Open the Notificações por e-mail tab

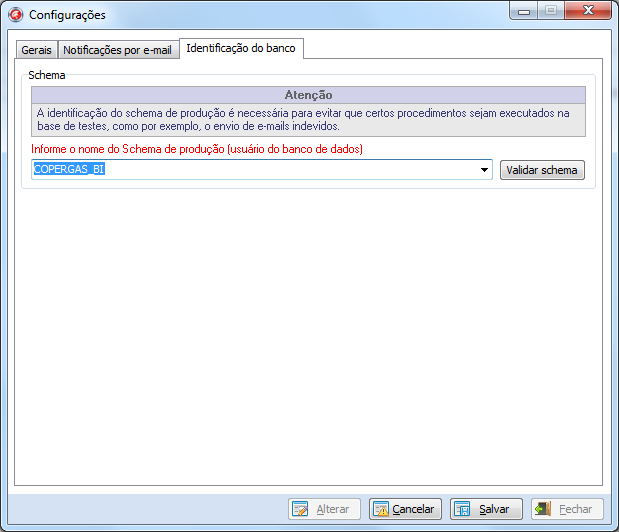click(118, 50)
